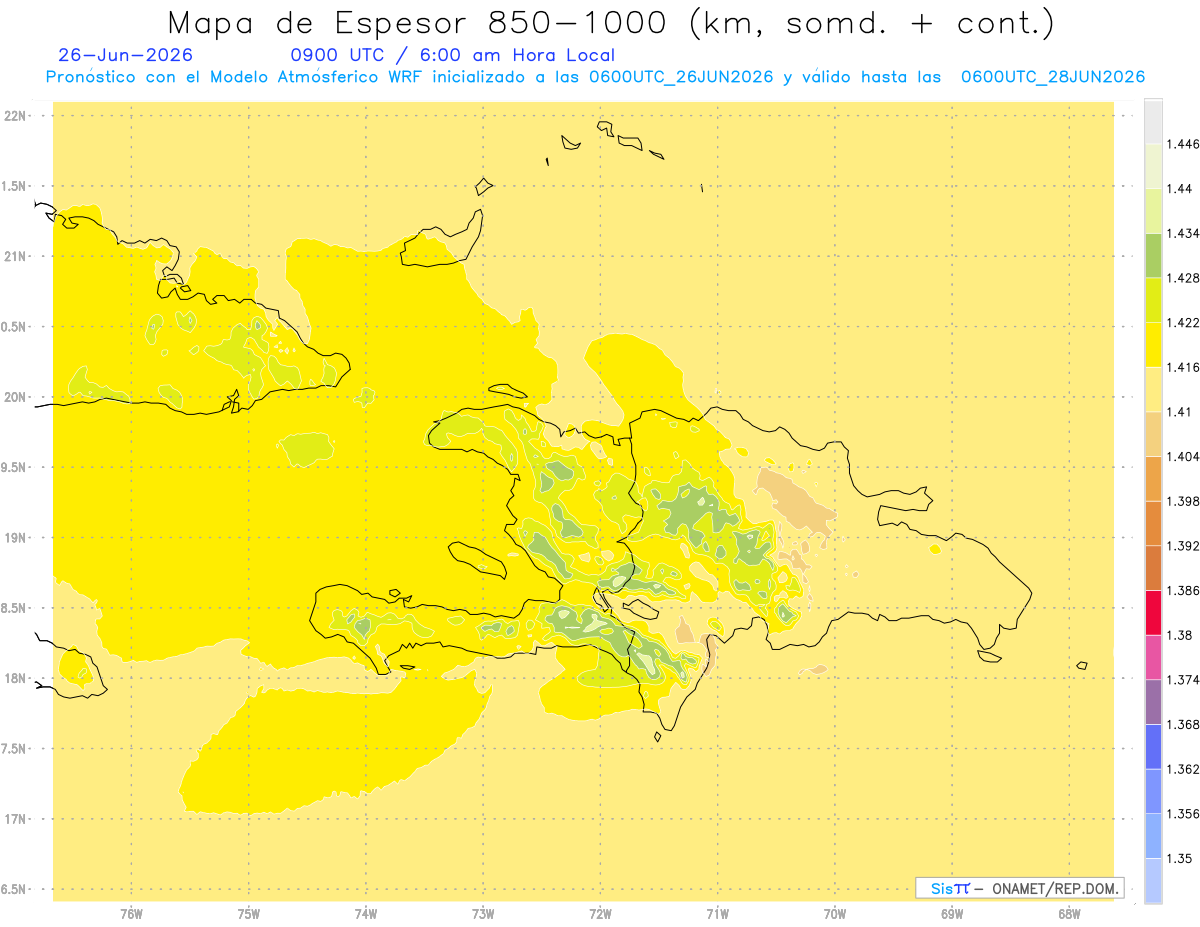Click the 'ONAMET/REP.DOM.' credit box
This screenshot has height=927, width=1200.
(1019, 888)
